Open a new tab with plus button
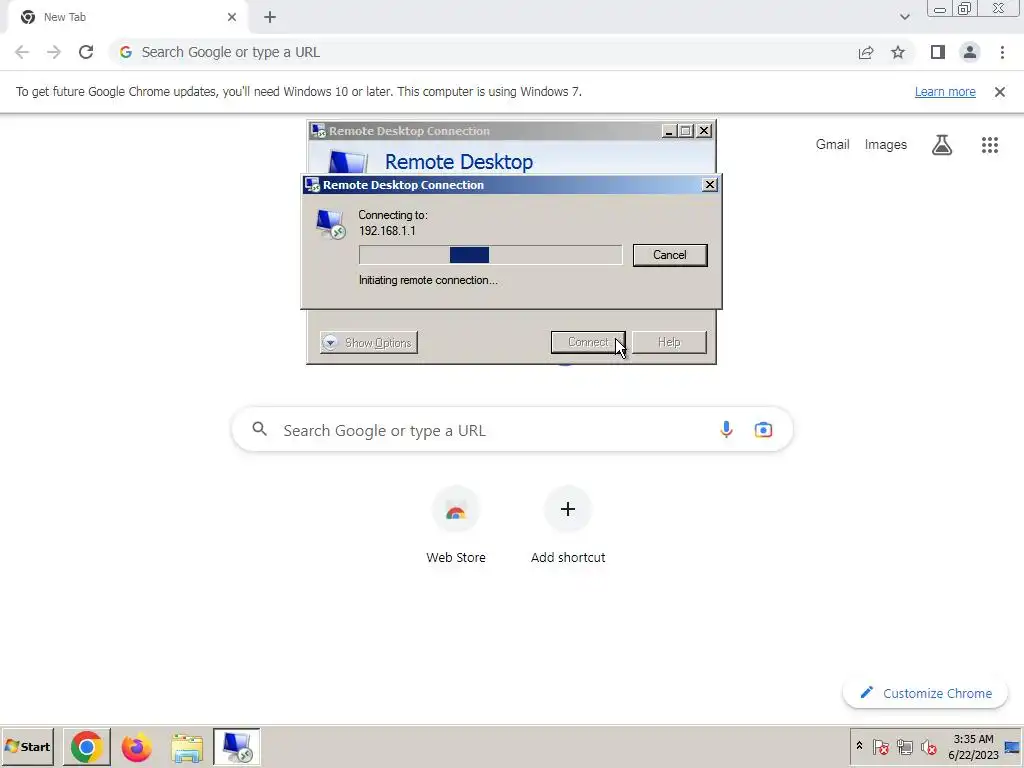This screenshot has height=768, width=1024. tap(270, 17)
